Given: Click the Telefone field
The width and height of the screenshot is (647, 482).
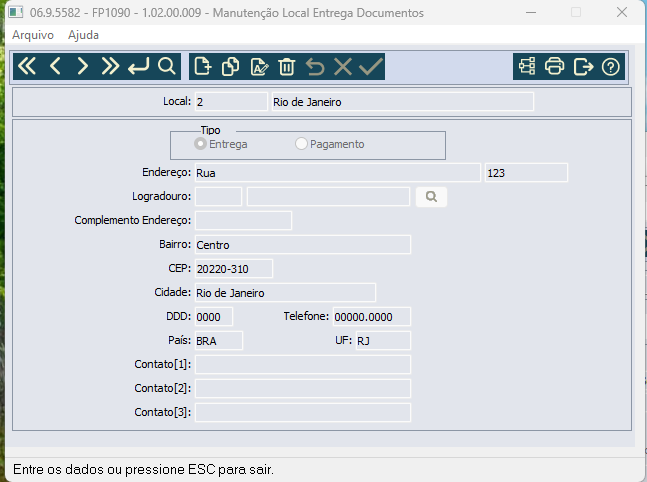Looking at the screenshot, I should tap(372, 317).
